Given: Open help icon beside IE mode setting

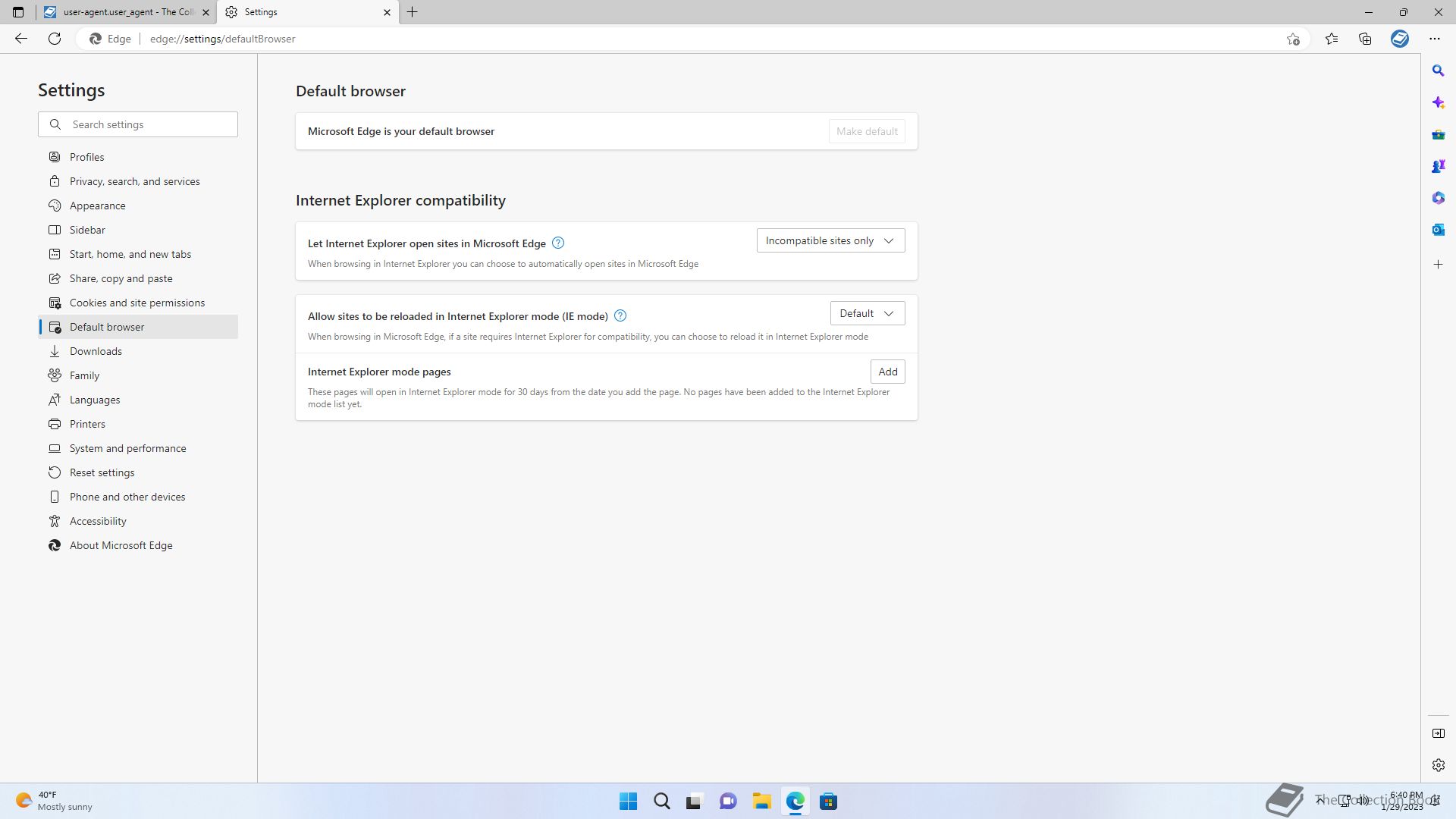Looking at the screenshot, I should 620,315.
